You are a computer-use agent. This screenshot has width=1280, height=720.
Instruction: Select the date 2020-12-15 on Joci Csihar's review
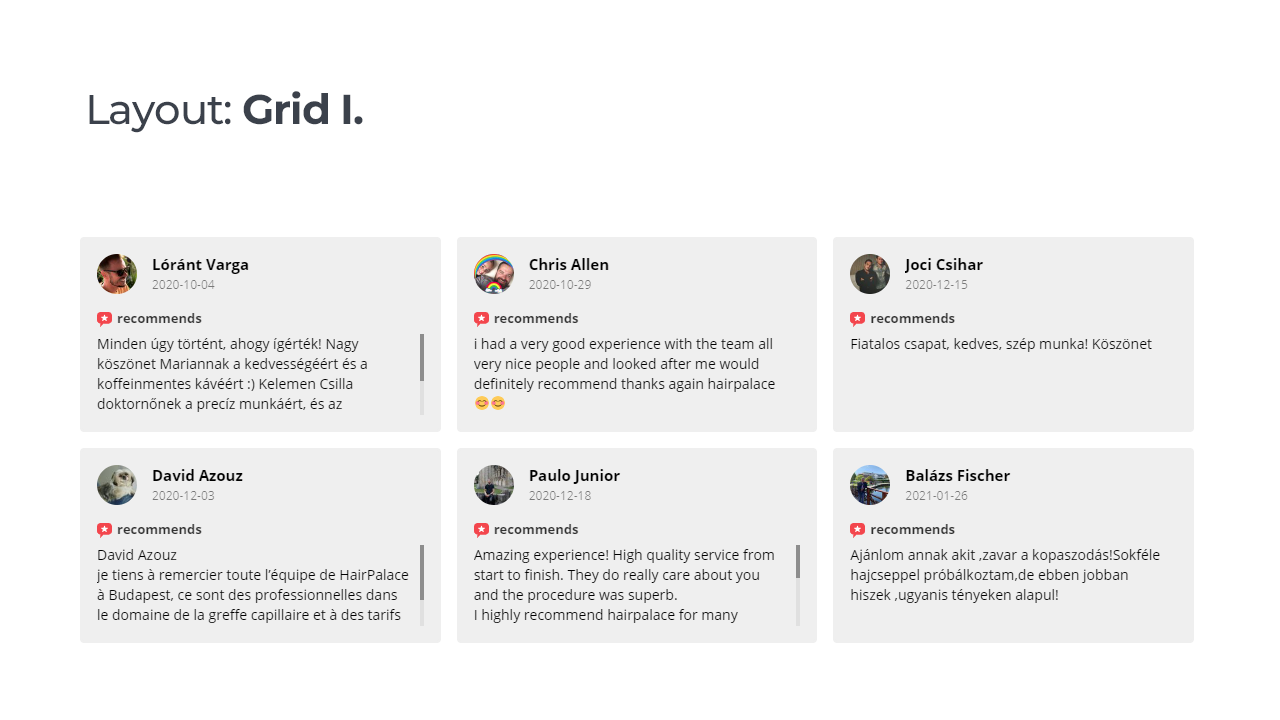[x=937, y=285]
